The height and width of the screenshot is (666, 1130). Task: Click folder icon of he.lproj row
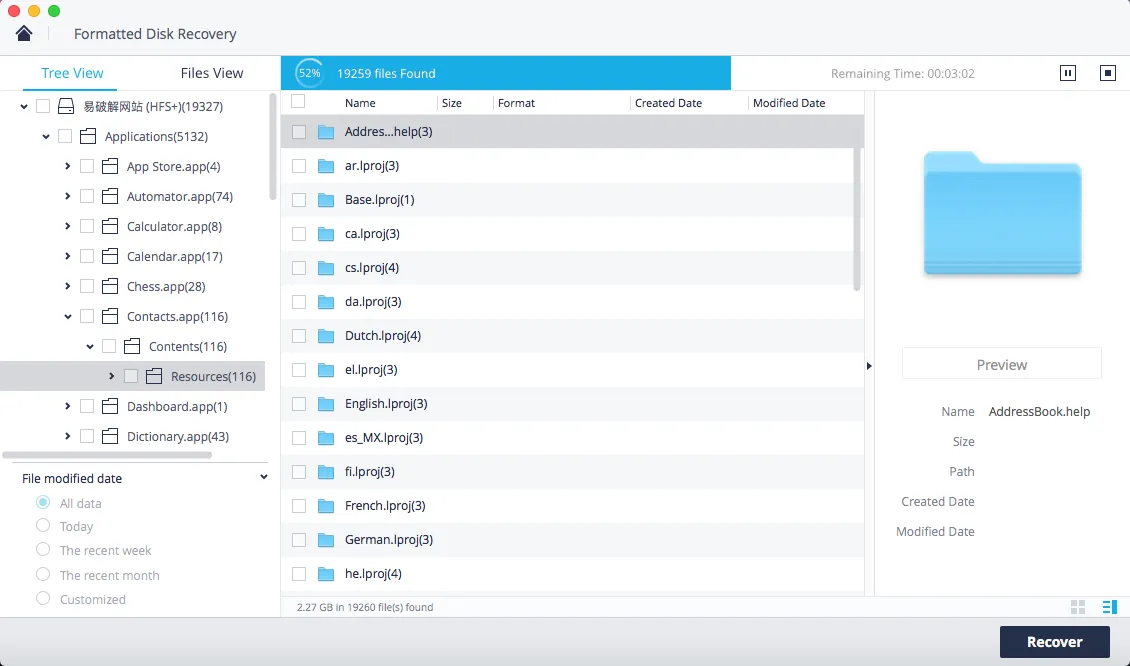[326, 574]
